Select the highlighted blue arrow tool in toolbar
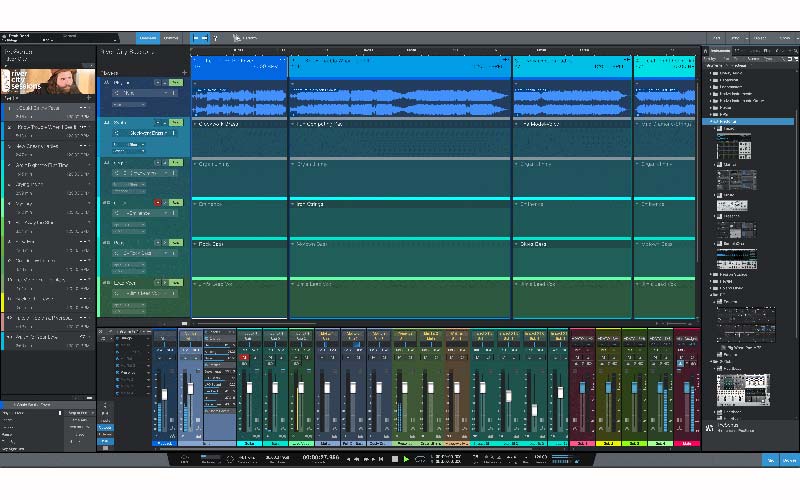The image size is (800, 500). (199, 38)
